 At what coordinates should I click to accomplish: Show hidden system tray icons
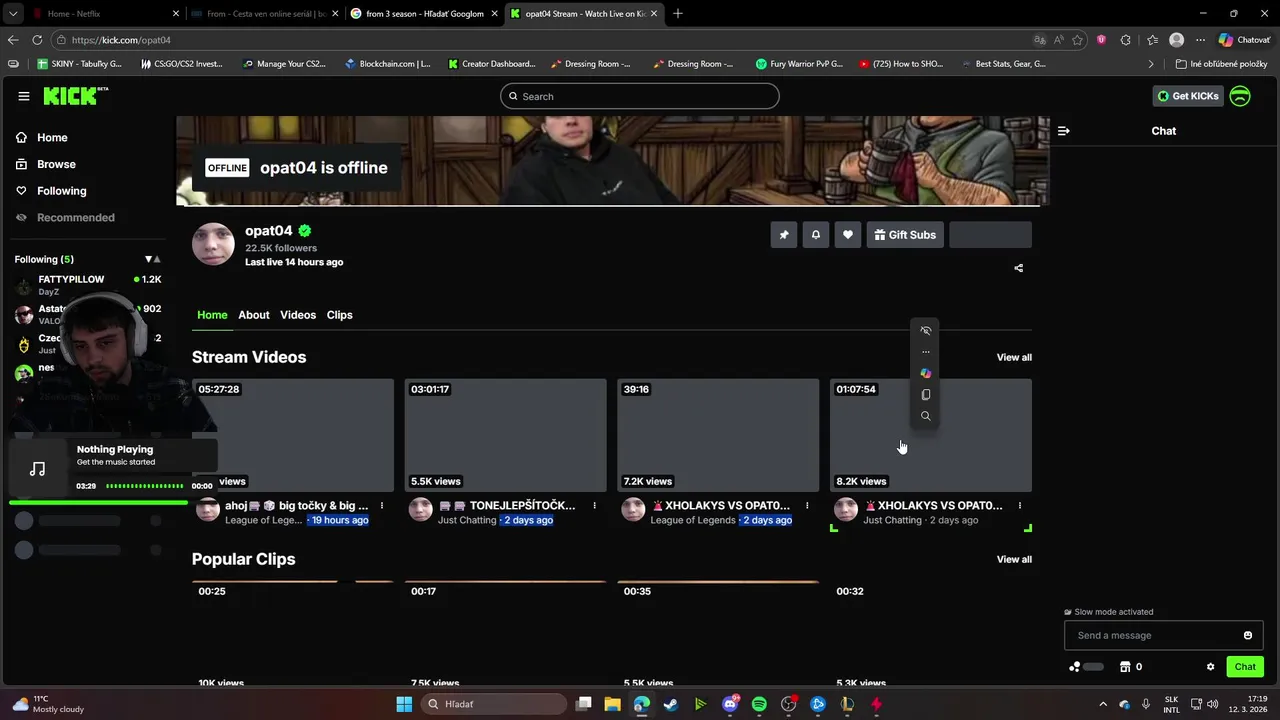tap(1103, 704)
